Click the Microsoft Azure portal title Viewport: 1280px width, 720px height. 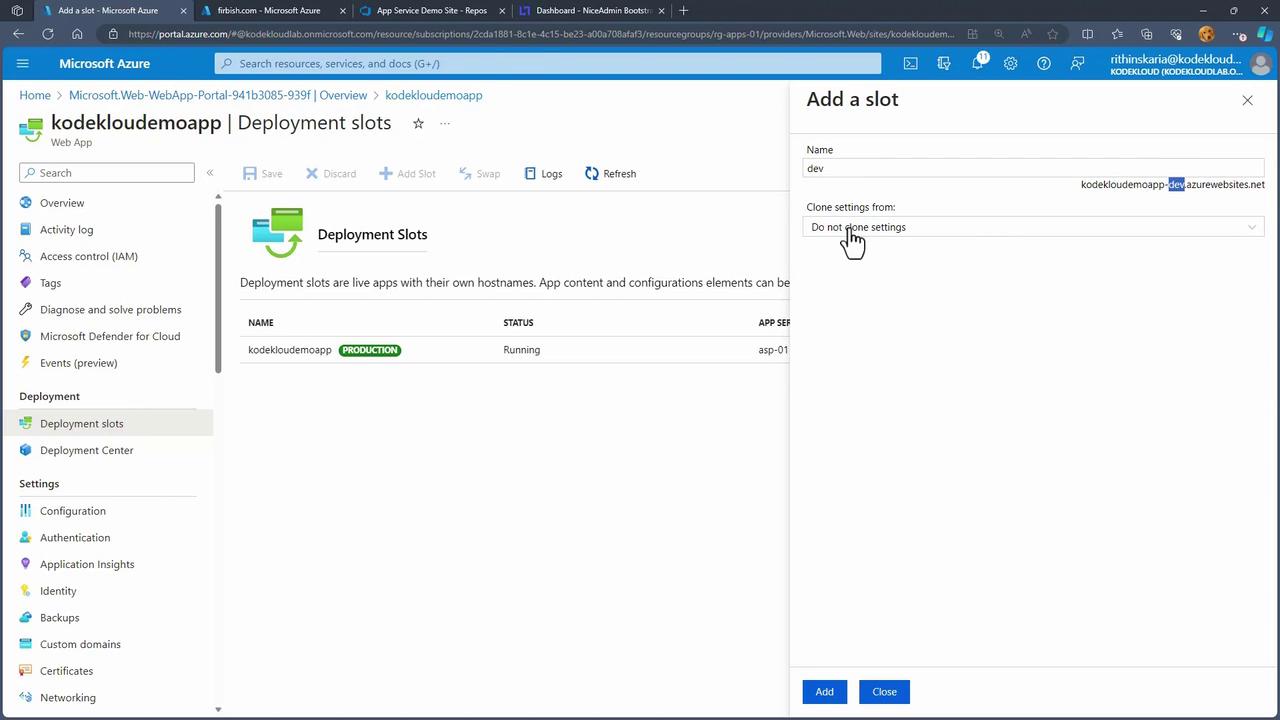[x=104, y=63]
